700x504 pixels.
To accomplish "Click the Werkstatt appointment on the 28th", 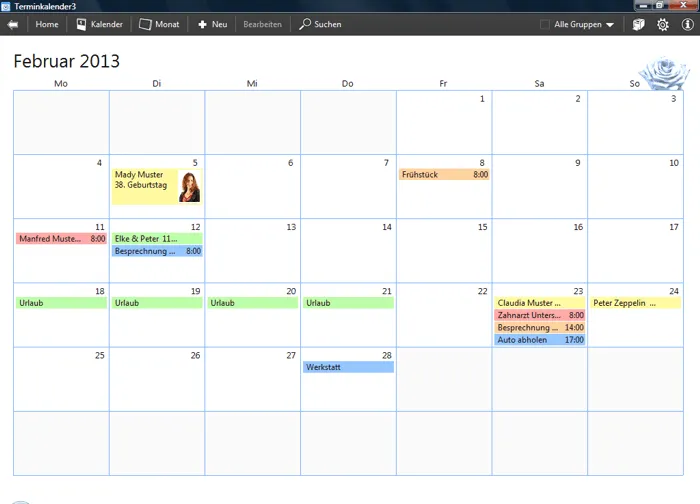I will point(348,367).
